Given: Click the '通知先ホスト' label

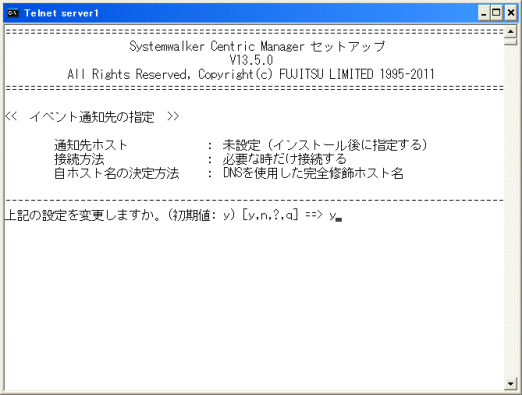Looking at the screenshot, I should pyautogui.click(x=91, y=145).
